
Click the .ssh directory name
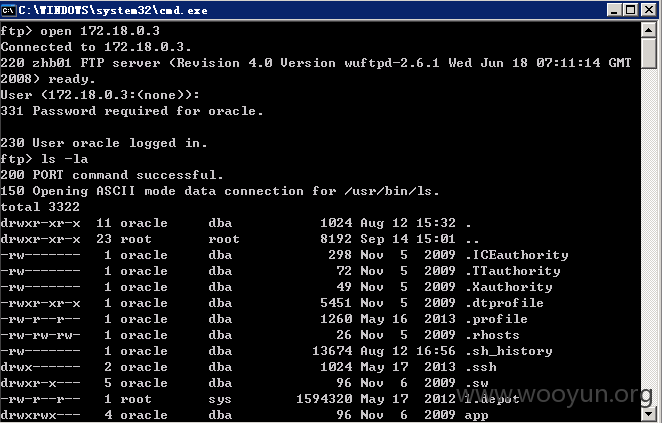[x=481, y=367]
